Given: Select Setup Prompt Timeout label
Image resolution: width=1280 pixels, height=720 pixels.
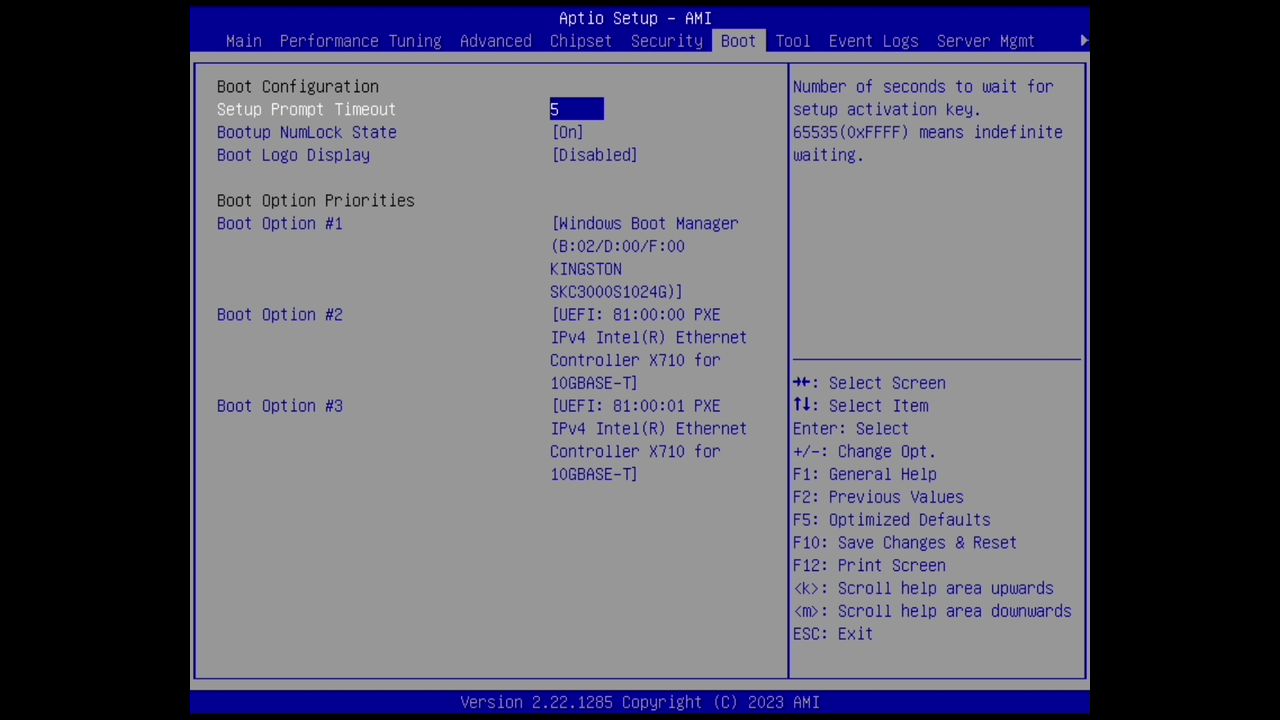Looking at the screenshot, I should (x=306, y=109).
